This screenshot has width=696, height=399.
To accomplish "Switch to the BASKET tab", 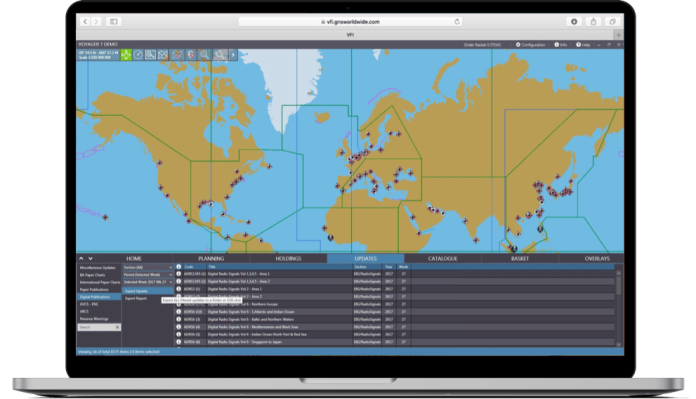I will tap(520, 258).
